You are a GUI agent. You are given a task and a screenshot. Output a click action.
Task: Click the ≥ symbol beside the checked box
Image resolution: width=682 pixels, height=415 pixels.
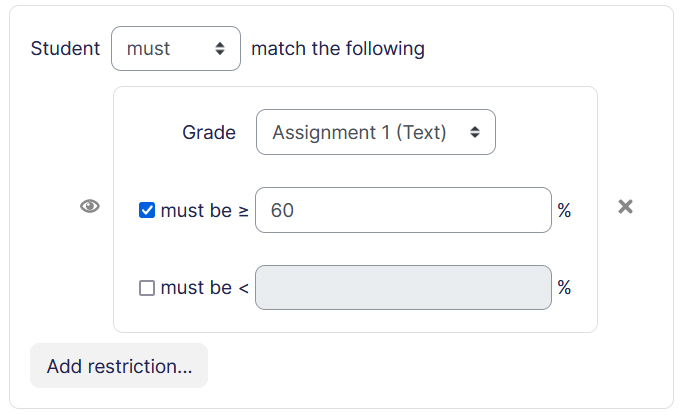[243, 210]
